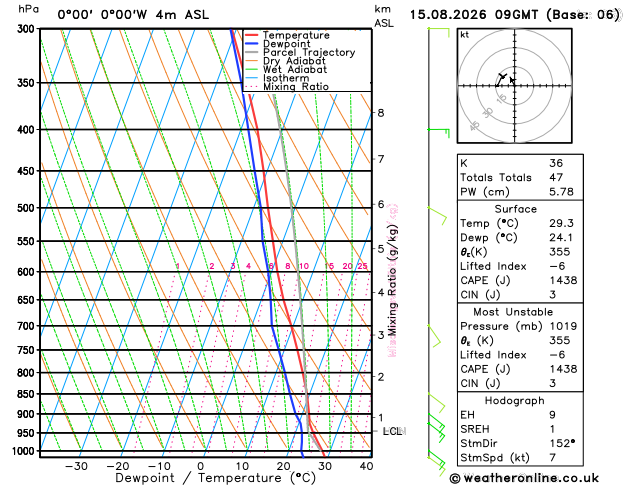Click the 'Dewpoint / Temperature (°C)' axis title
The image size is (629, 486).
click(215, 478)
